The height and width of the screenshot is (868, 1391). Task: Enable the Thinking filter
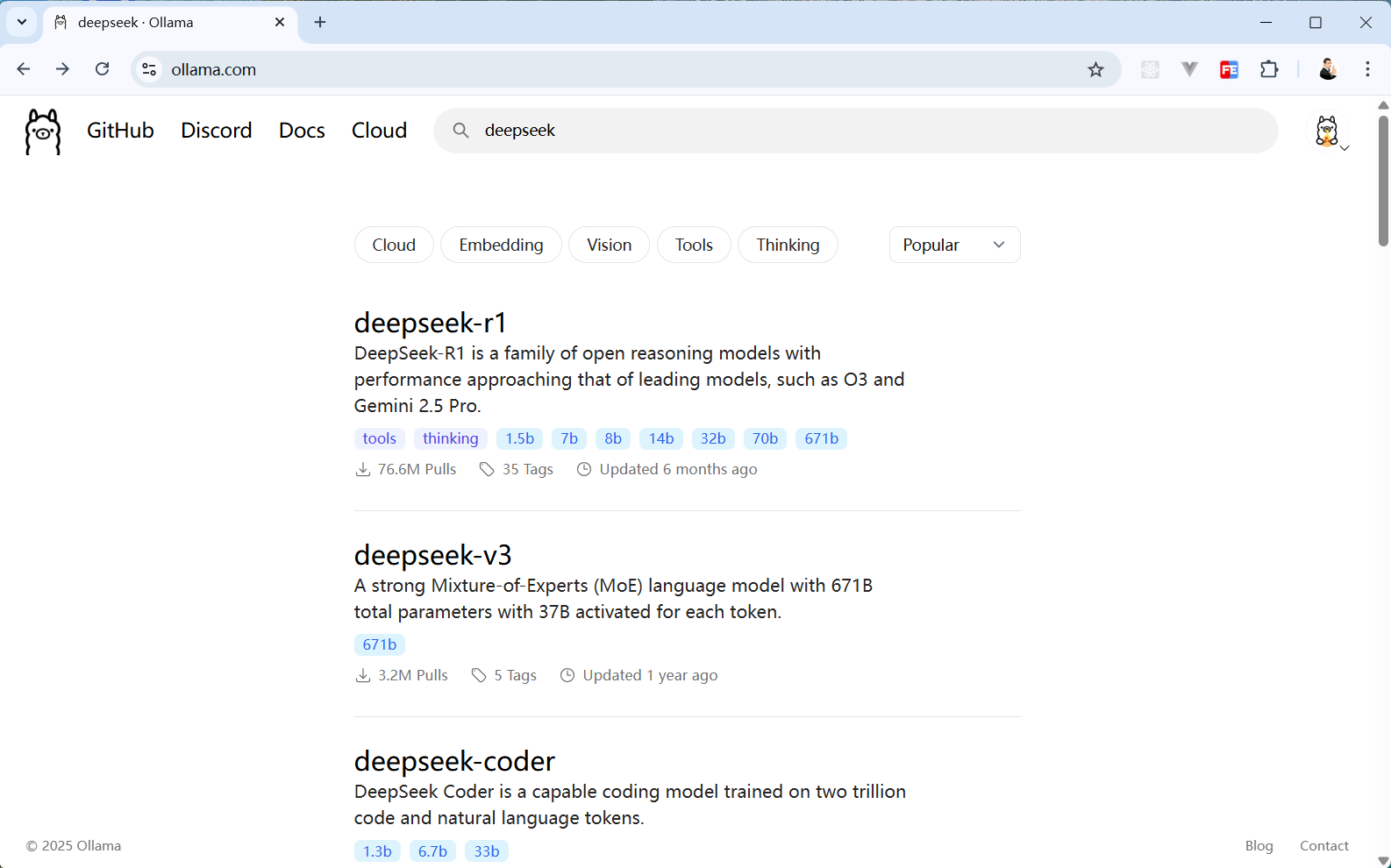tap(788, 245)
